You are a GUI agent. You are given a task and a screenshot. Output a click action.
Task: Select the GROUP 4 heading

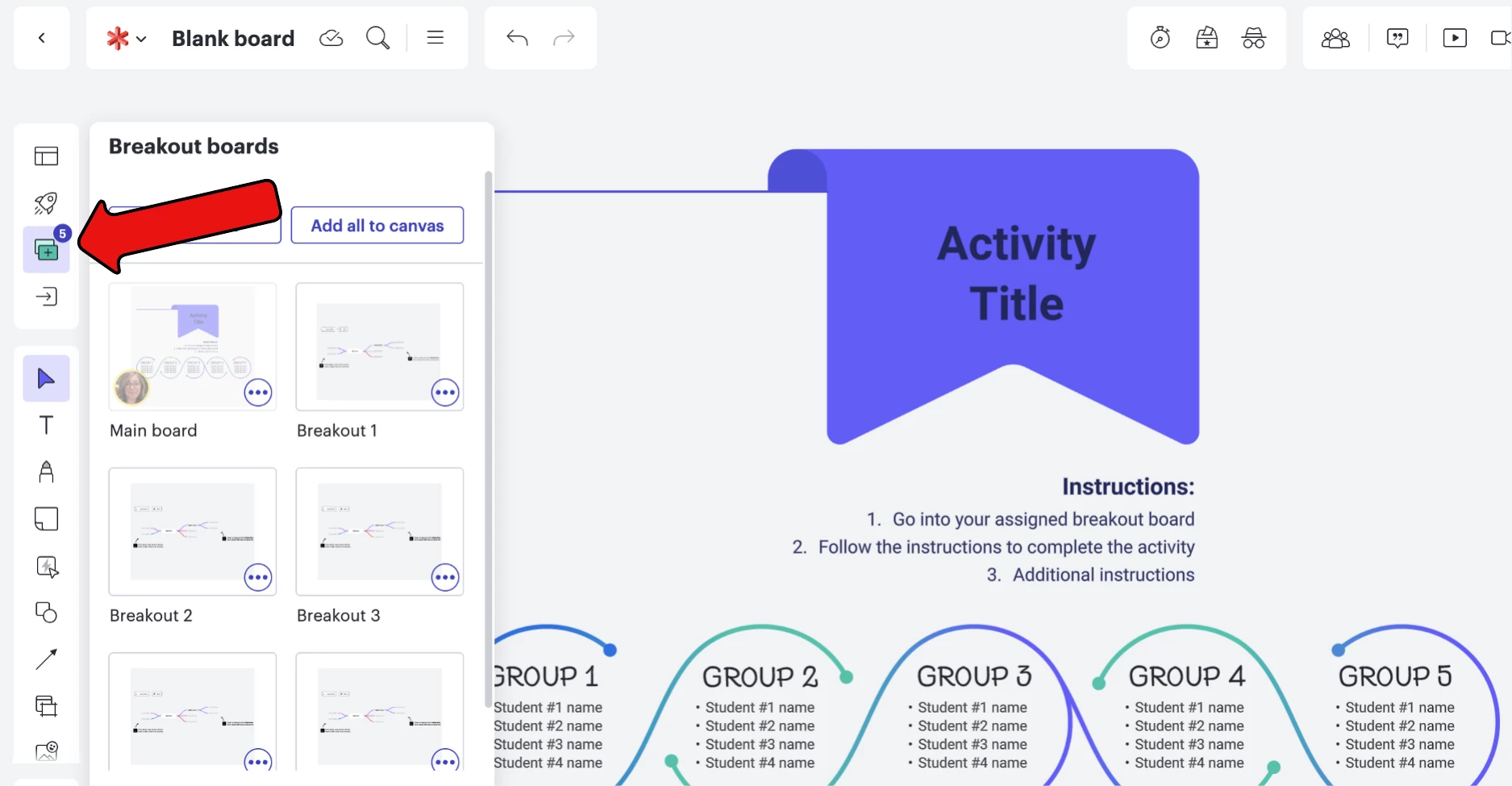pos(1187,676)
